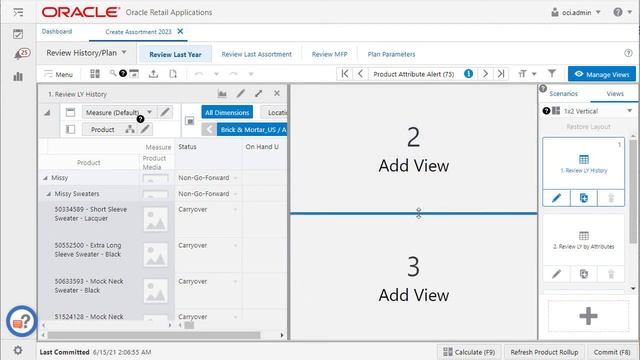This screenshot has height=360, width=640.
Task: Show Product Attribute Alert info icon
Action: coord(469,73)
